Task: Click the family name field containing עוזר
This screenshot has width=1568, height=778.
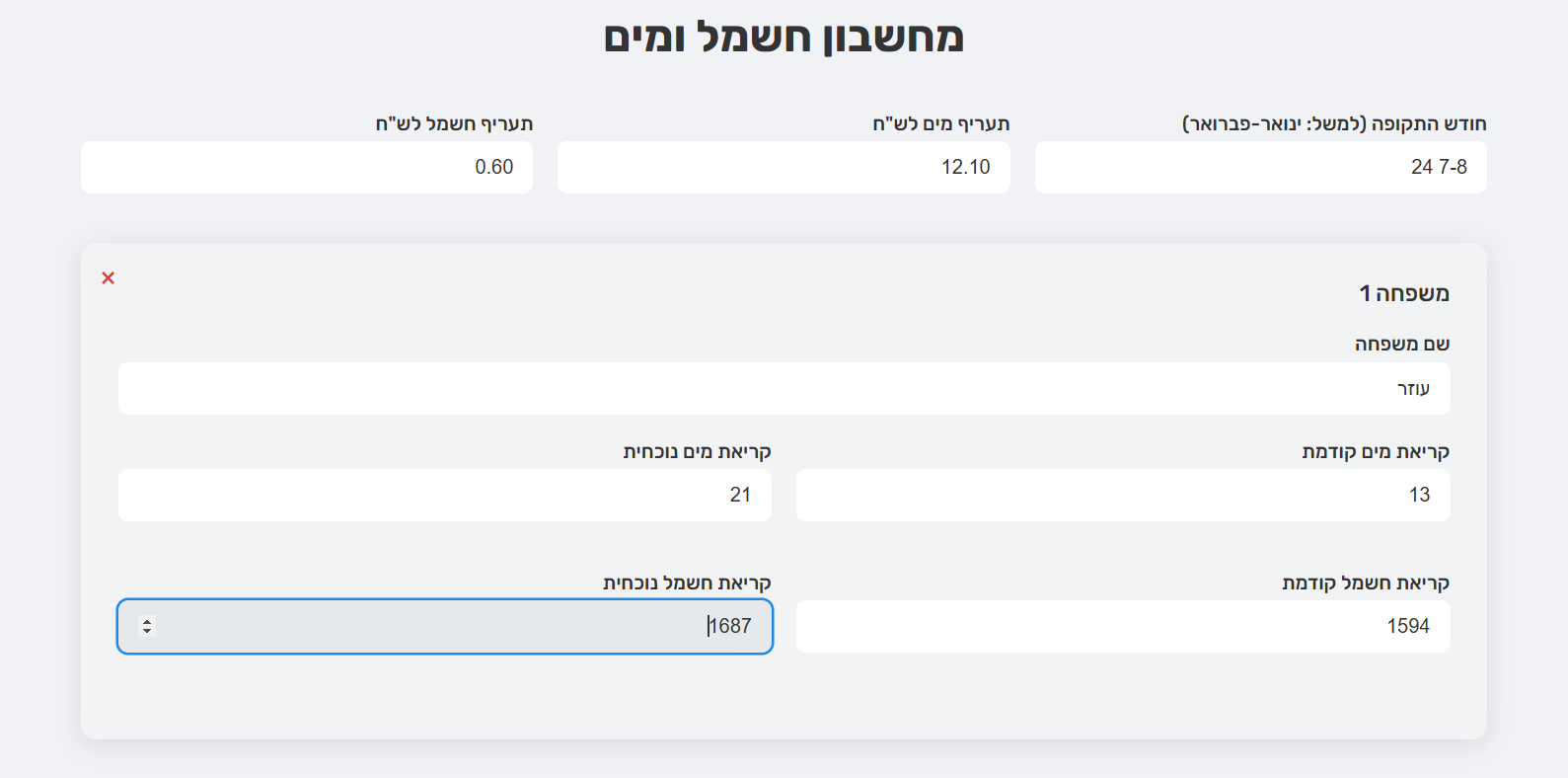Action: 784,388
